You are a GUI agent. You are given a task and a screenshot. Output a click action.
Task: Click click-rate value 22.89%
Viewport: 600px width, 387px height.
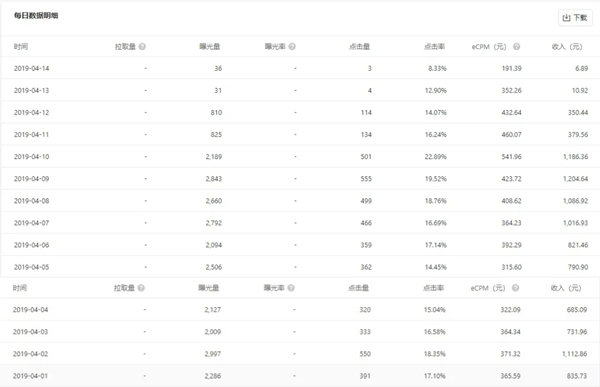pyautogui.click(x=435, y=157)
